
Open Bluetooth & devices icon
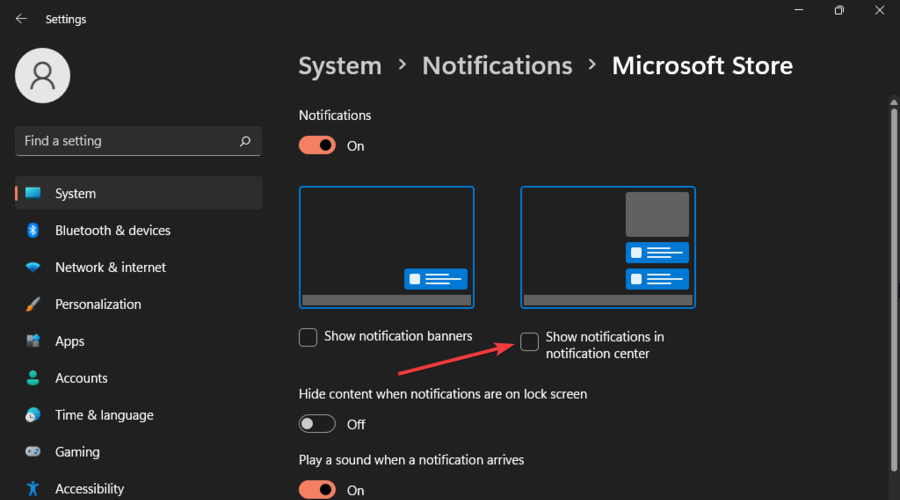[x=33, y=231]
